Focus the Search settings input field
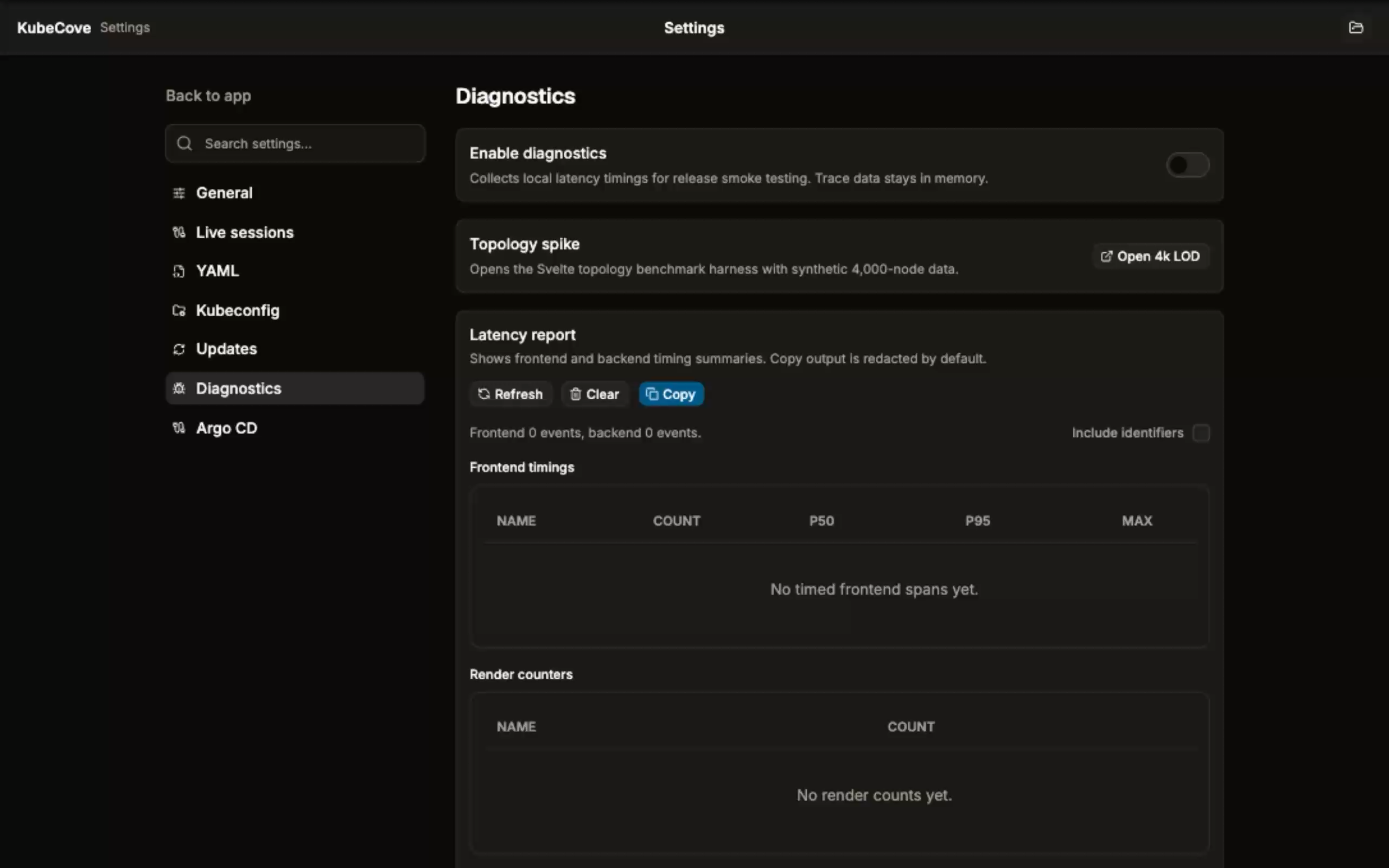The height and width of the screenshot is (868, 1389). point(295,144)
